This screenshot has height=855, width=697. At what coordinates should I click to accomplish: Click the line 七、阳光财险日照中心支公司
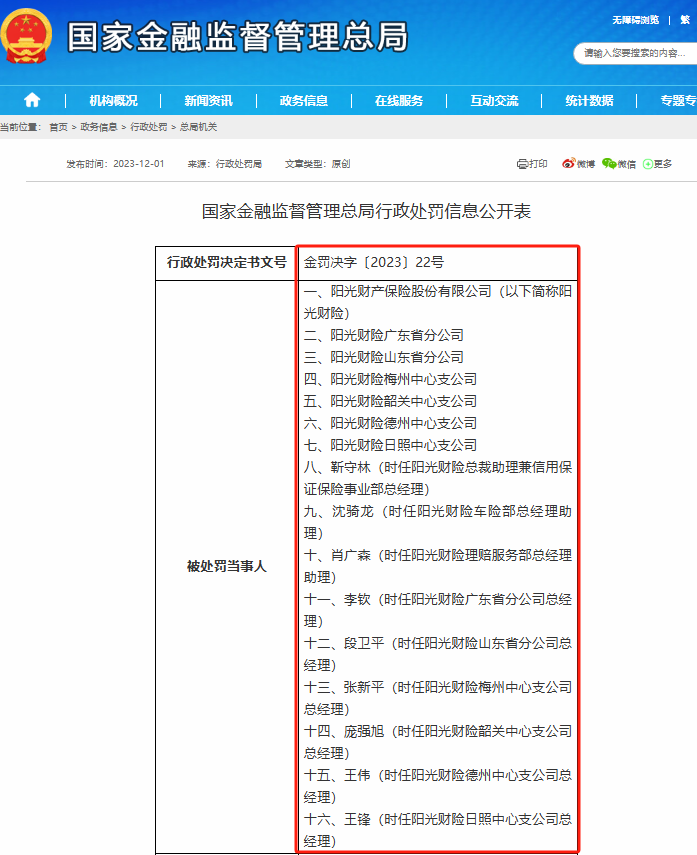pos(390,445)
